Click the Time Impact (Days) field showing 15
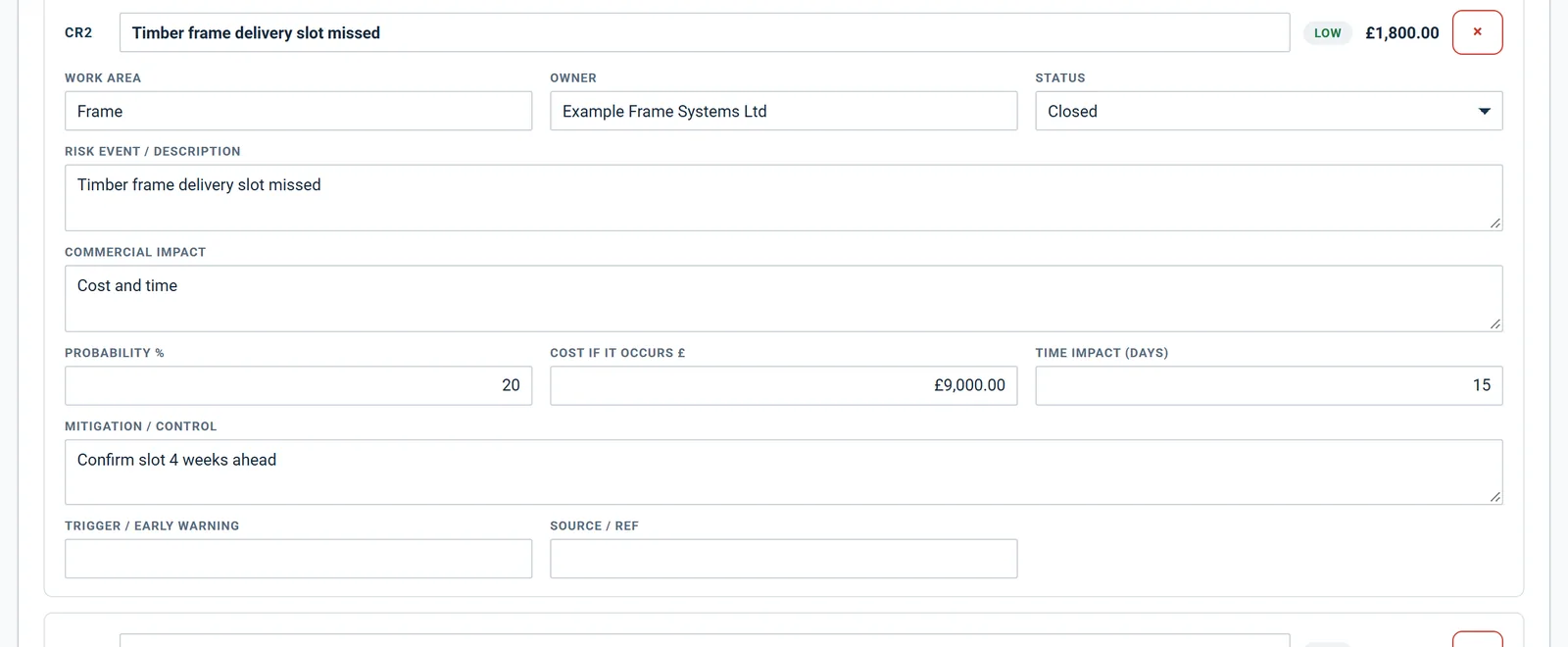 click(x=1268, y=385)
